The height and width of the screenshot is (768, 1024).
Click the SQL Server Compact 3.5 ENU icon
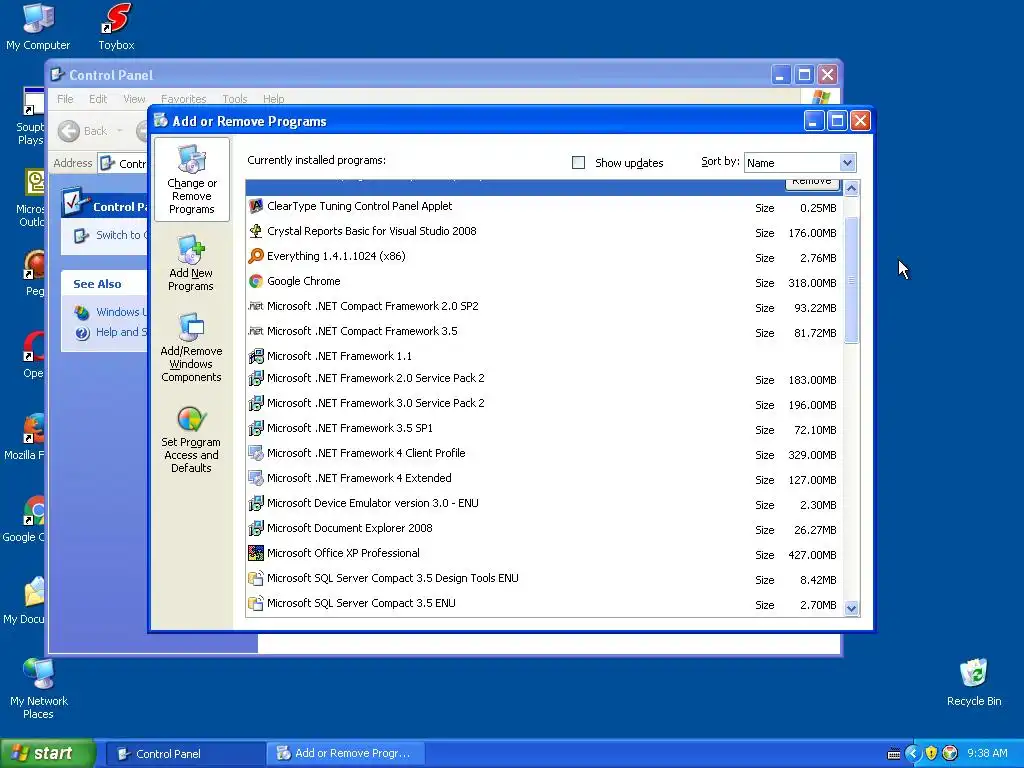[x=256, y=603]
